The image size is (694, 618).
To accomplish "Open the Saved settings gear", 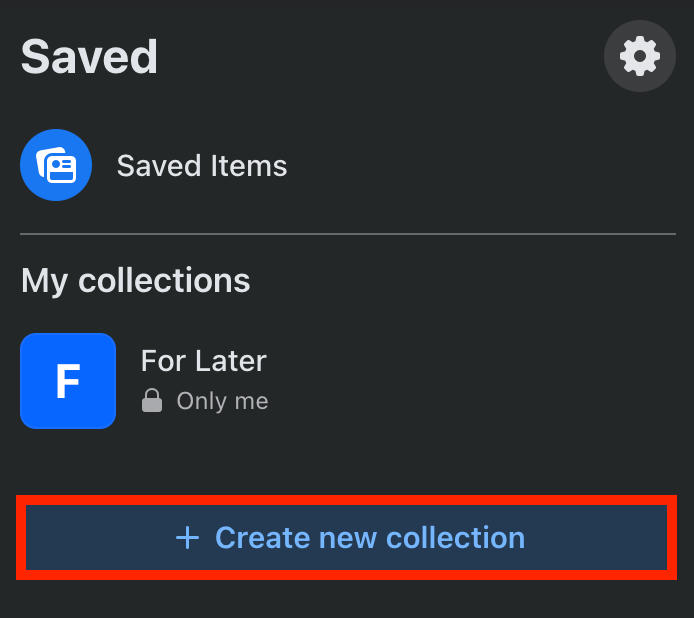I will point(639,56).
